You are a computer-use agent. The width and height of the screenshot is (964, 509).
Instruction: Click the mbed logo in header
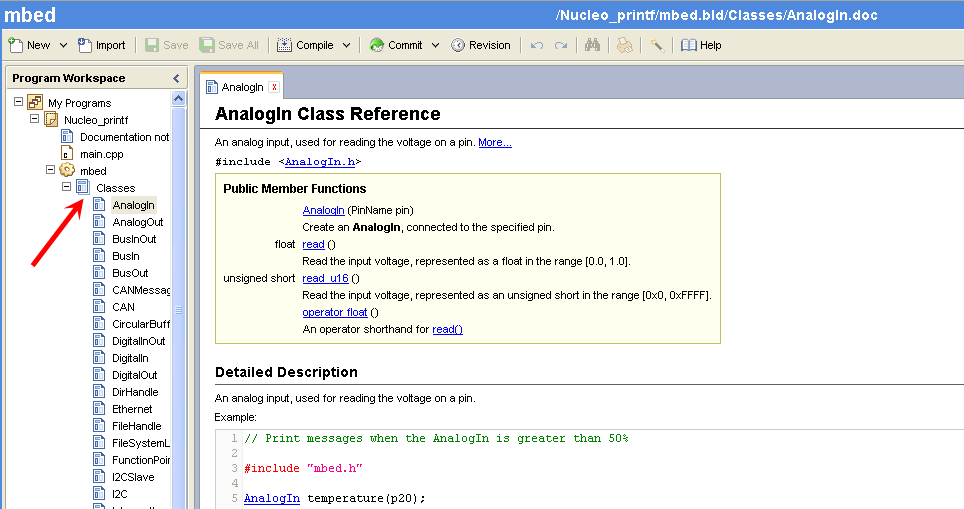[30, 14]
